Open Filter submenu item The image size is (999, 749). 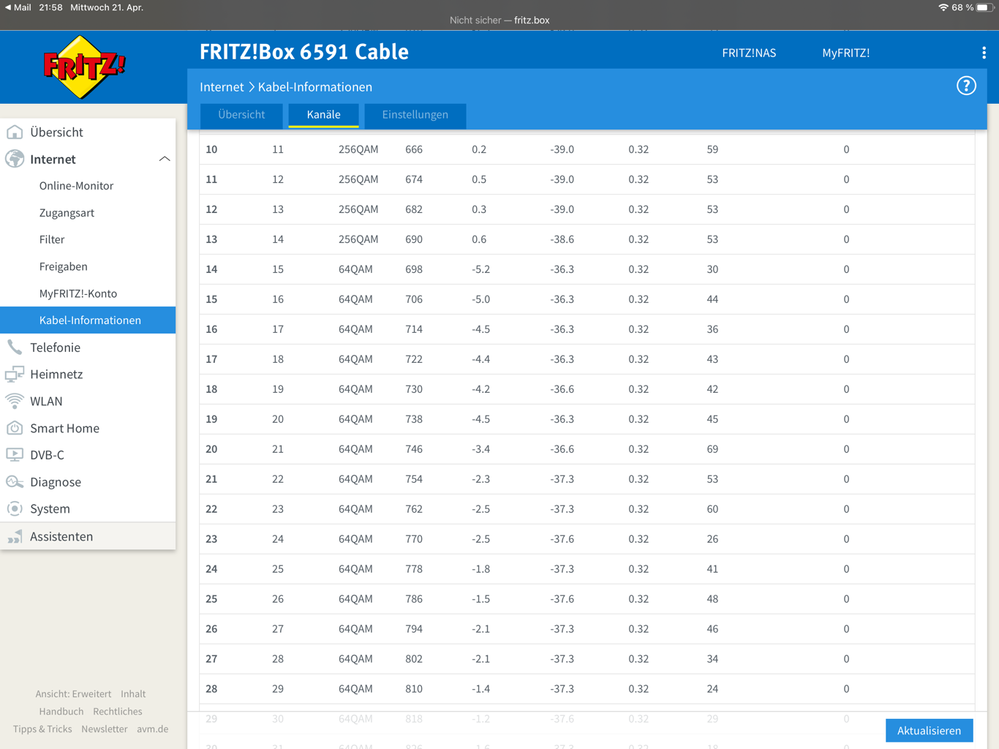pyautogui.click(x=52, y=239)
